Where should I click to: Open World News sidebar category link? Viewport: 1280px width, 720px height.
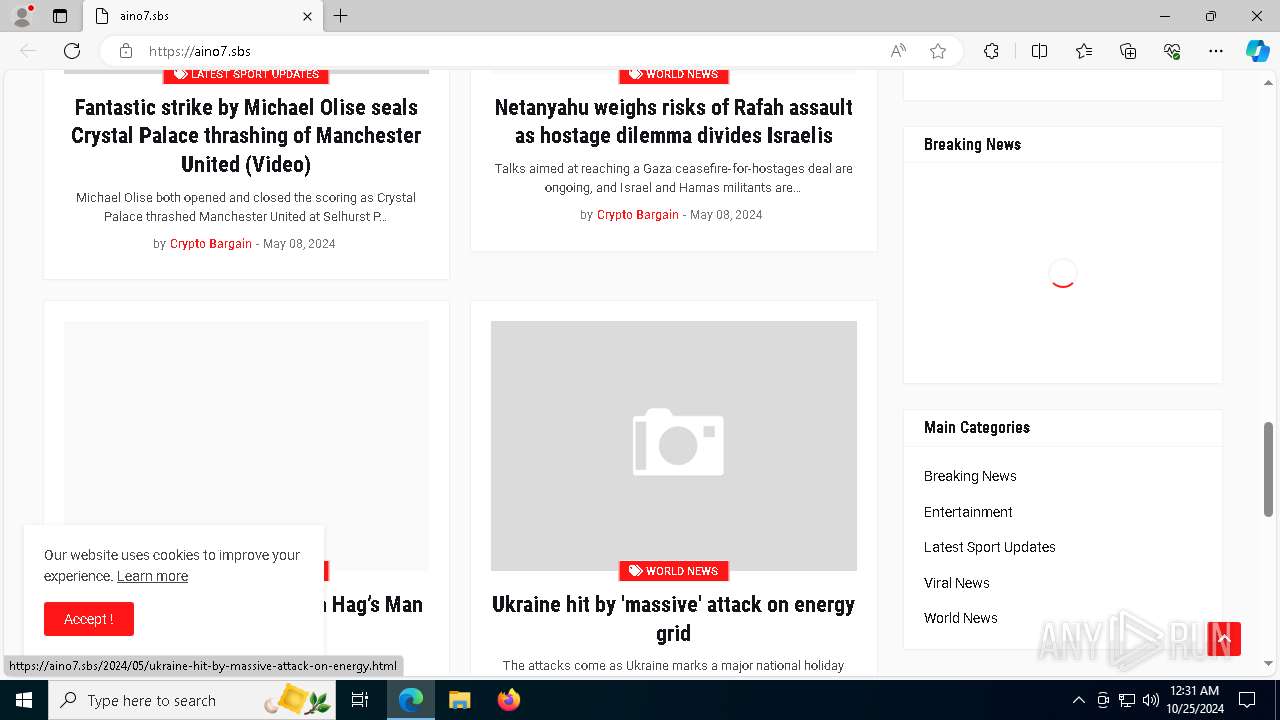(x=961, y=618)
